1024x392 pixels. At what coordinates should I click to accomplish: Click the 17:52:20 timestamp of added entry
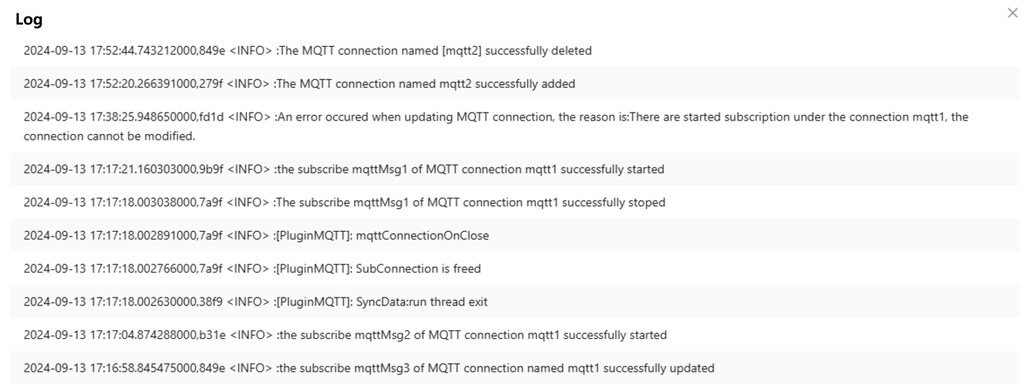pyautogui.click(x=123, y=84)
